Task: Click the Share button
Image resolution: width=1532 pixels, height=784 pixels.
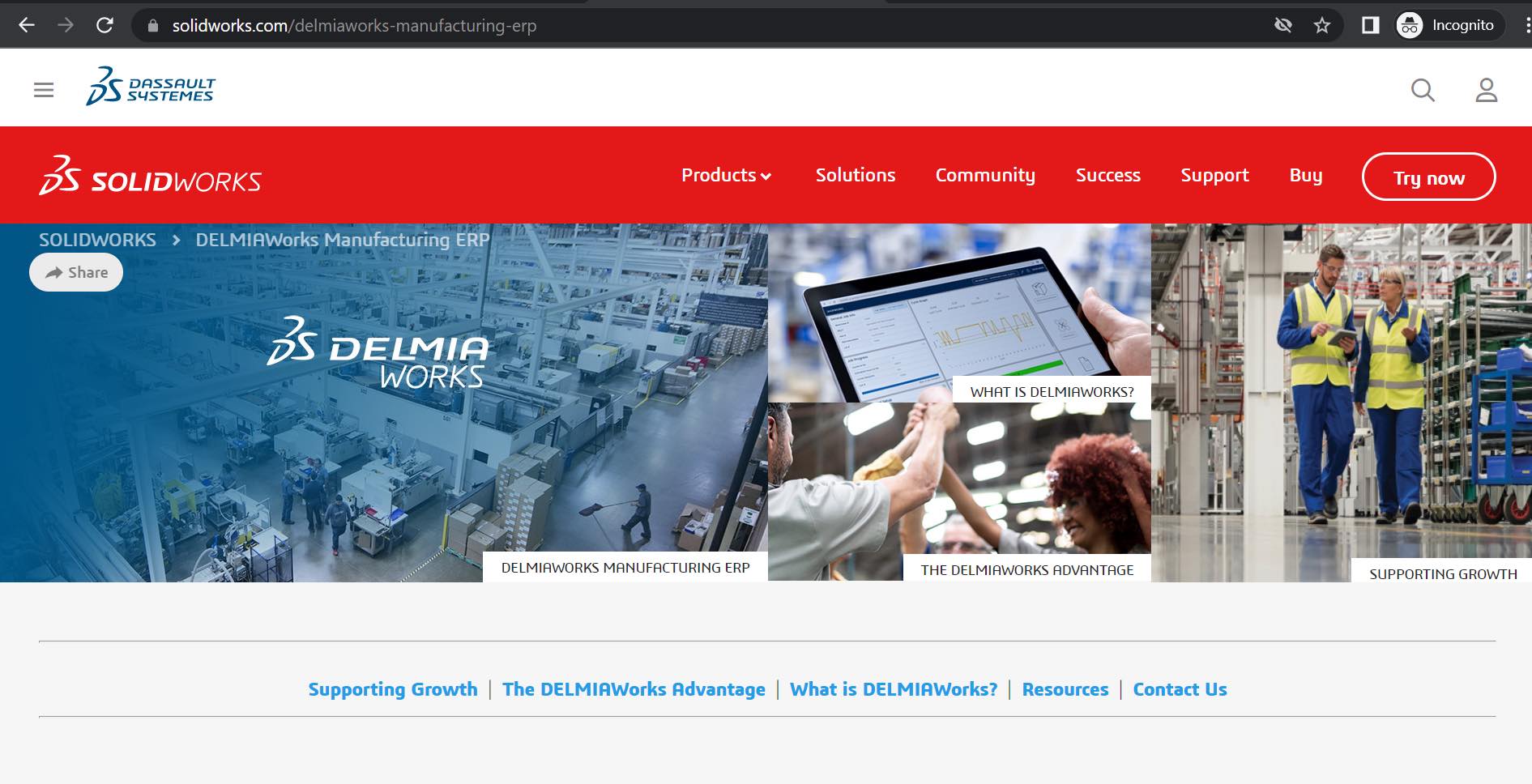Action: click(x=76, y=272)
